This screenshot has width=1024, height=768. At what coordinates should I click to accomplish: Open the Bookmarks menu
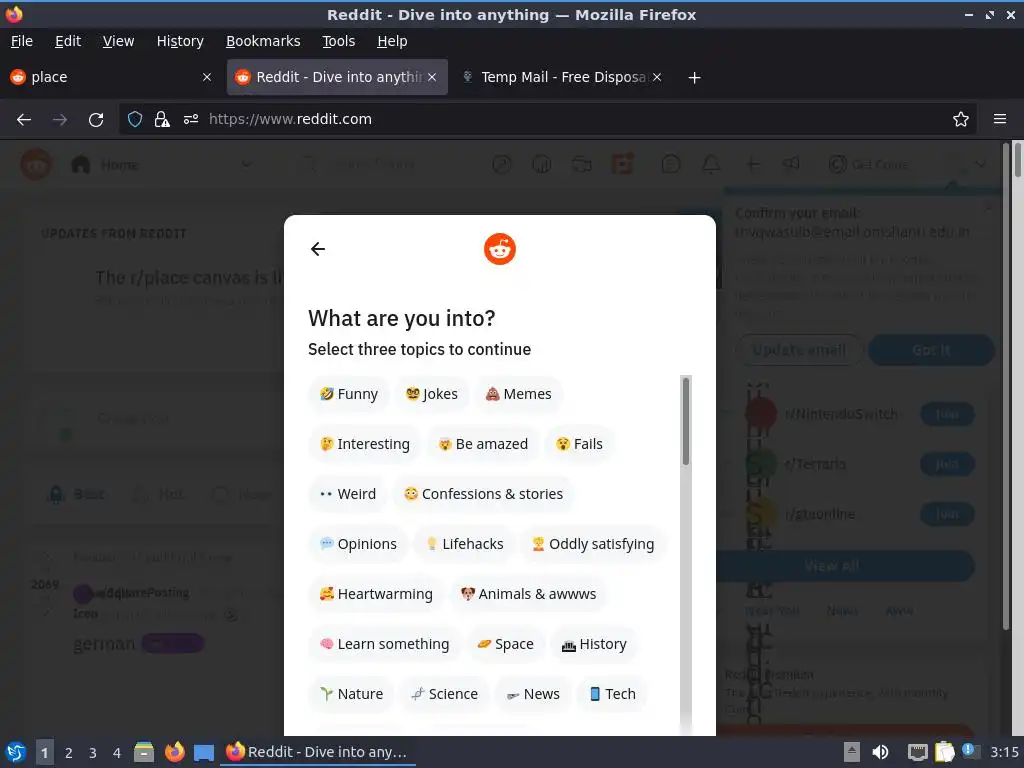tap(263, 41)
